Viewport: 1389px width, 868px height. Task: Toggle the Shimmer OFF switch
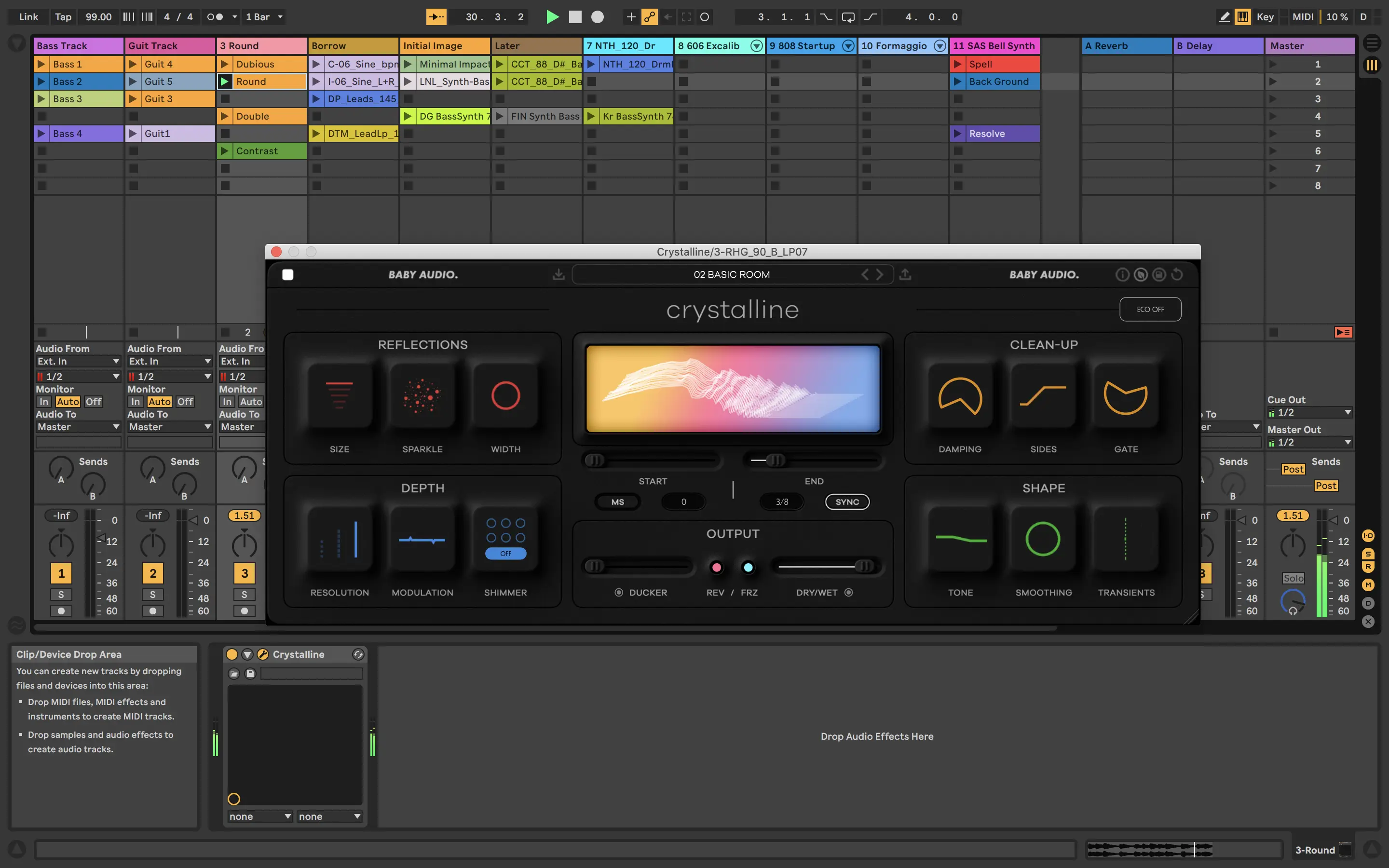(x=505, y=554)
